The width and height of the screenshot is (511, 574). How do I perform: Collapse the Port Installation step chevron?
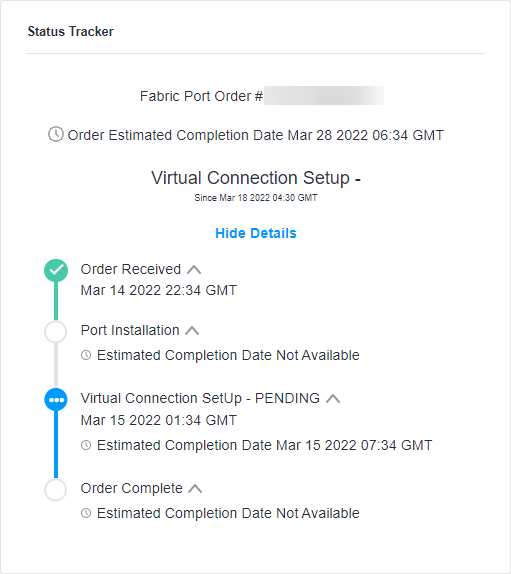pos(192,331)
